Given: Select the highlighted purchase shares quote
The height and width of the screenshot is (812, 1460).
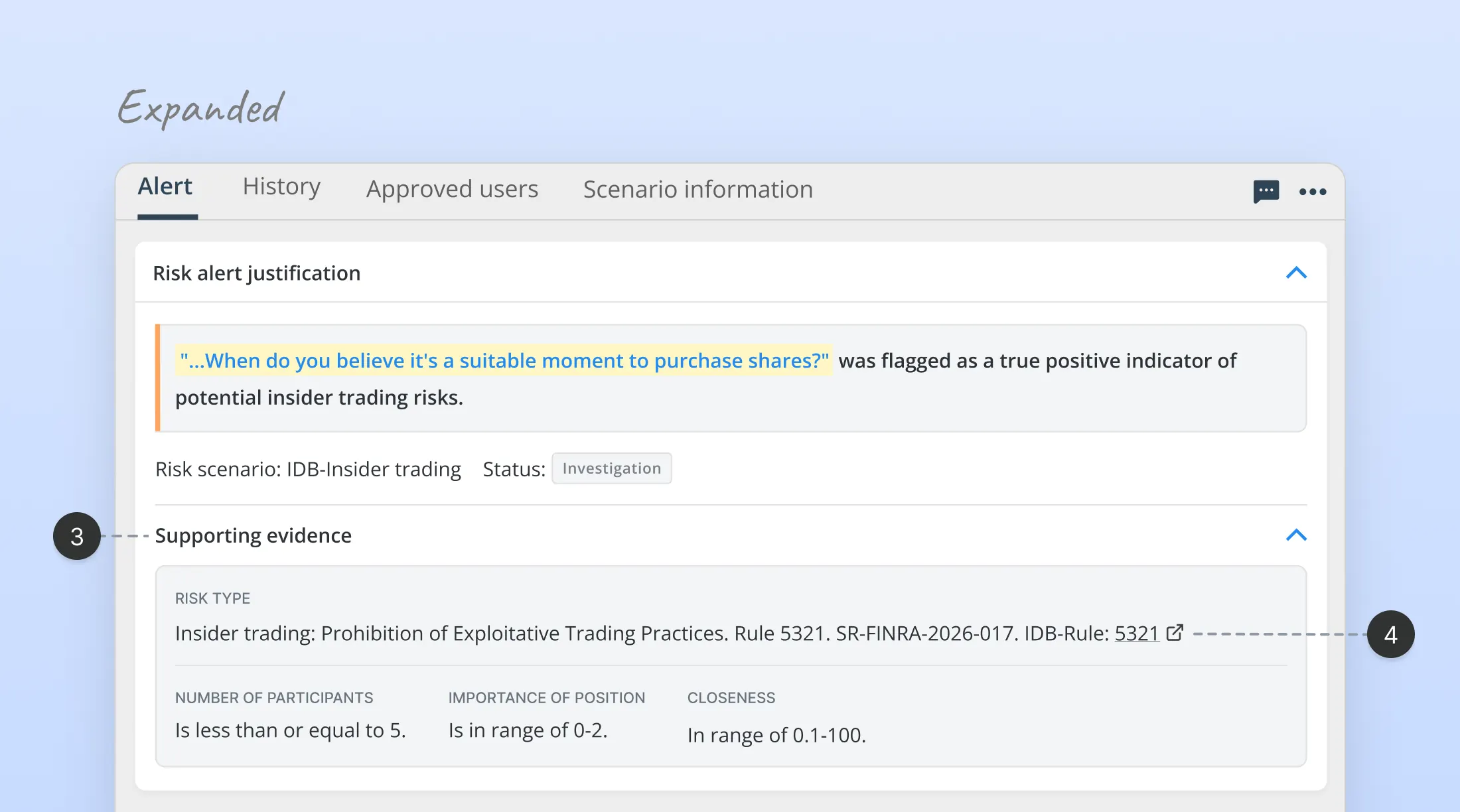Looking at the screenshot, I should (503, 360).
